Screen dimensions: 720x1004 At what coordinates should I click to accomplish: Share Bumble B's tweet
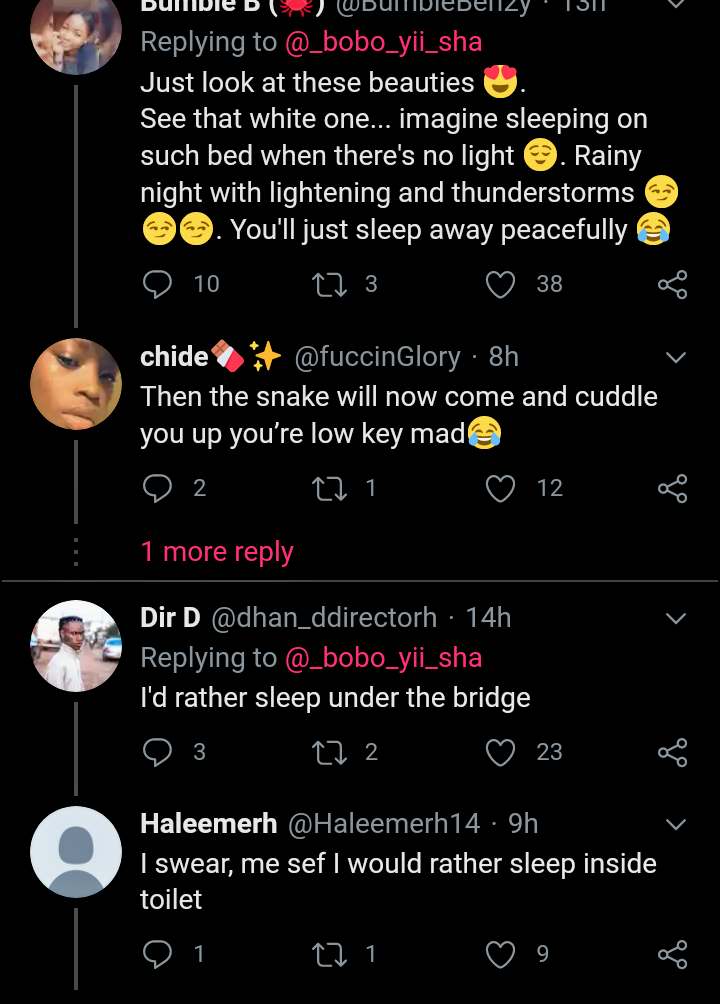(673, 285)
